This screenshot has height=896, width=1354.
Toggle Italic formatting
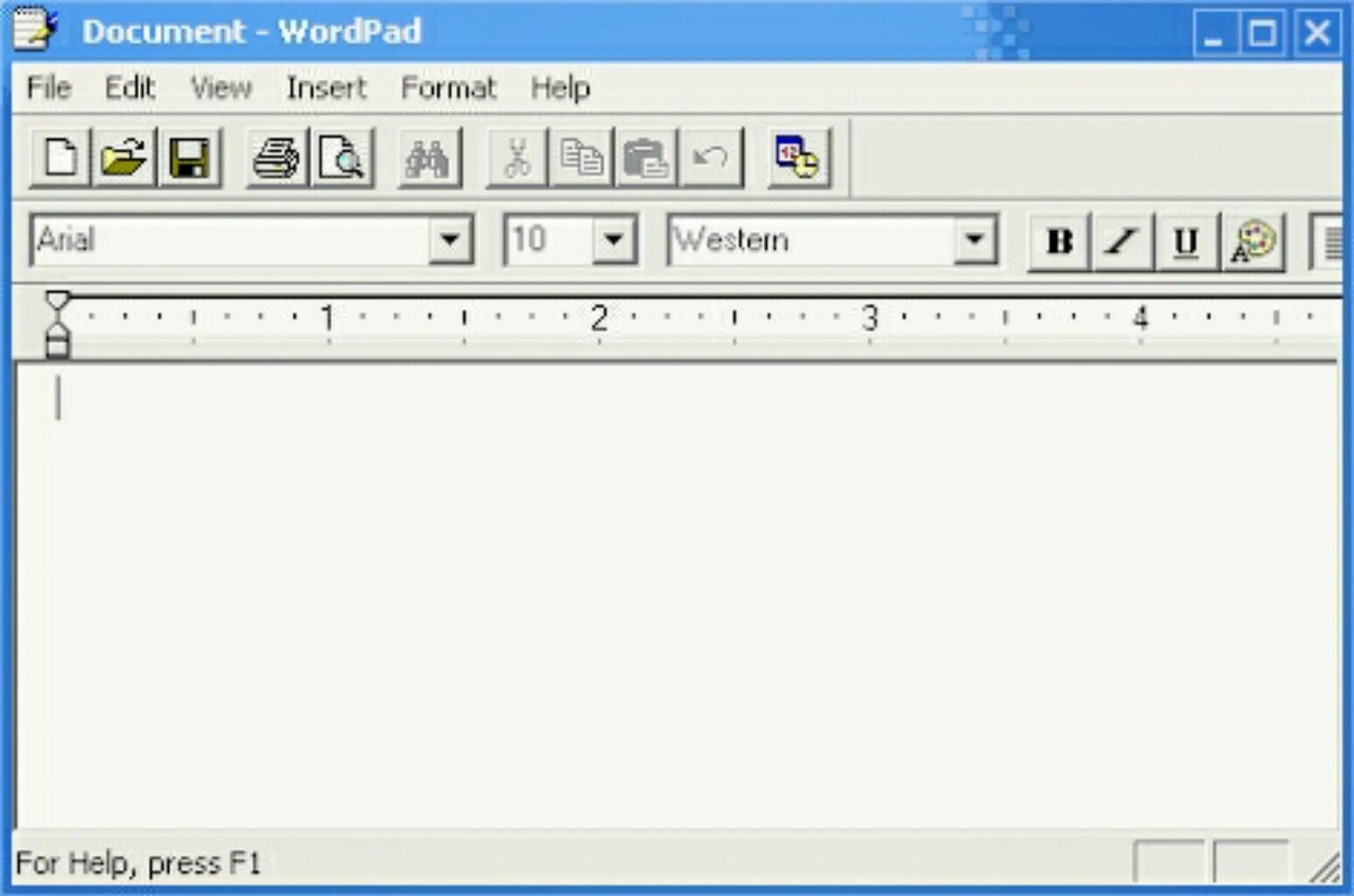[x=1122, y=243]
